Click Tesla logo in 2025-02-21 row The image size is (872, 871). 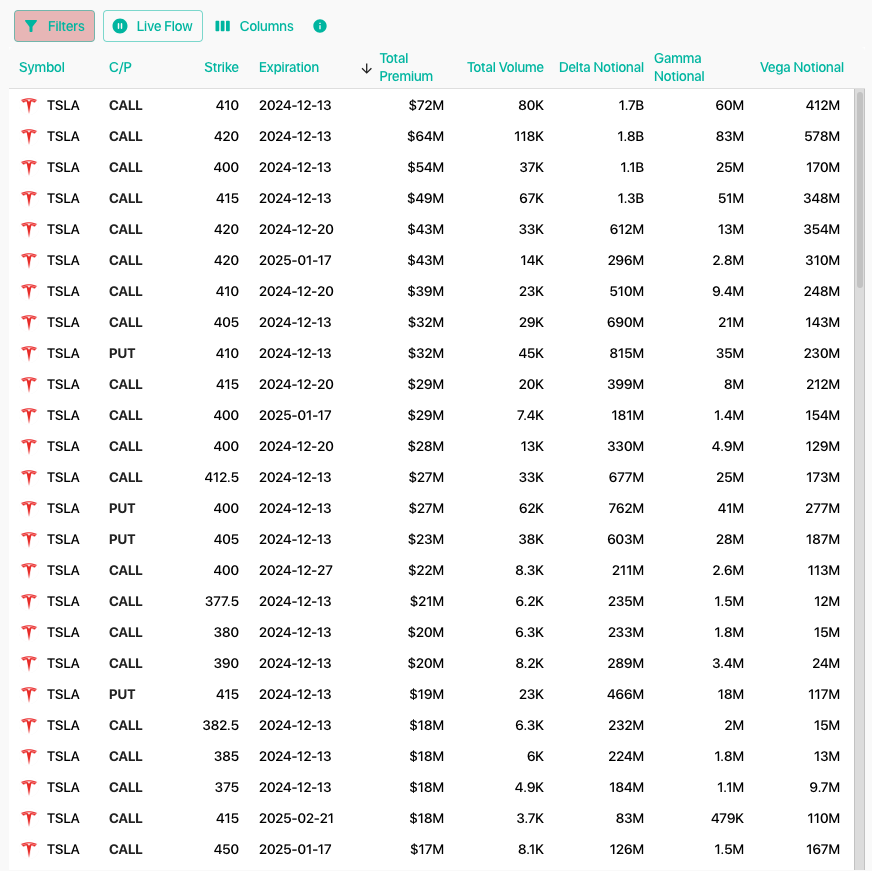tap(29, 818)
